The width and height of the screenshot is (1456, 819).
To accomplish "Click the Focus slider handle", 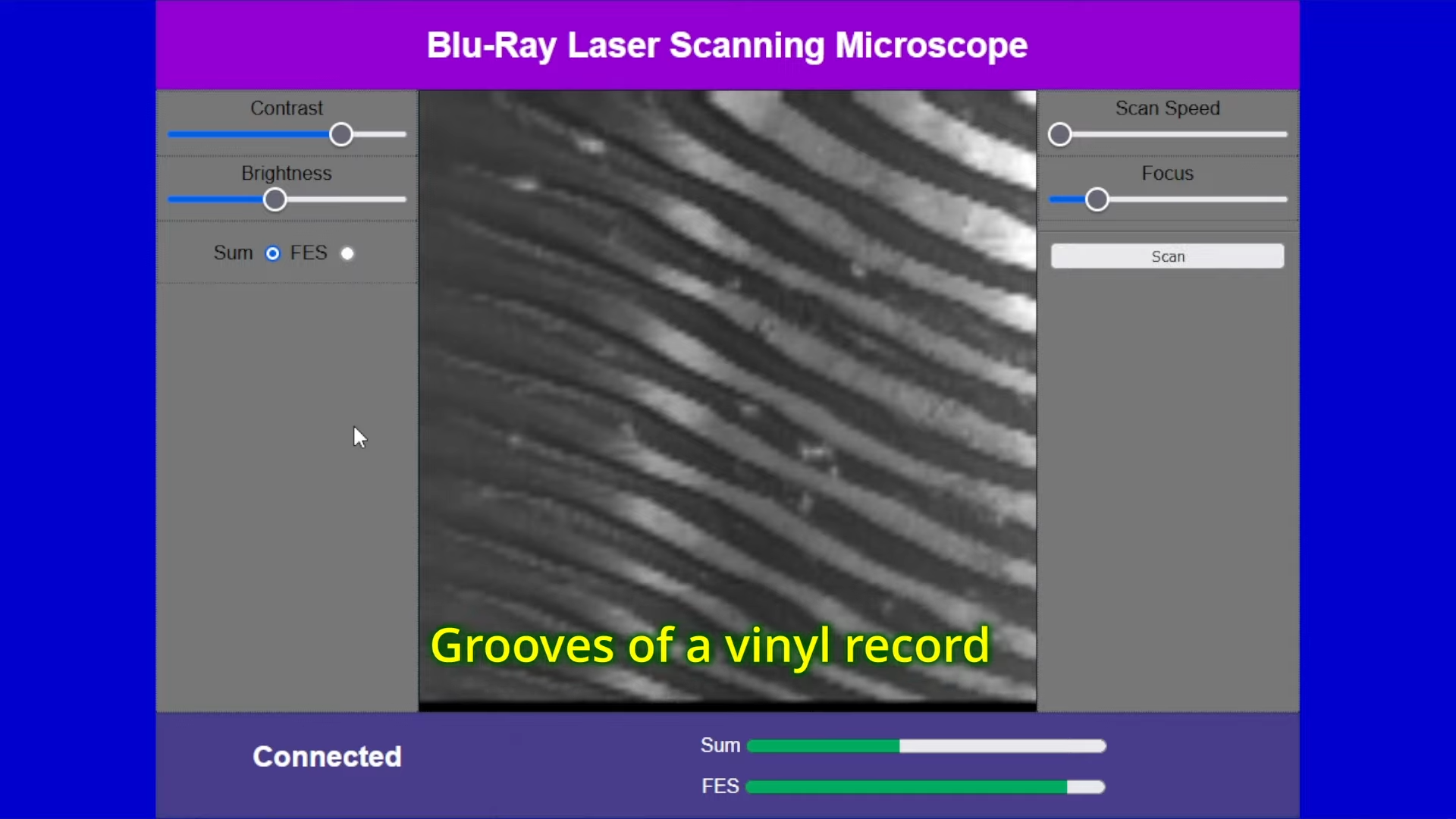I will tap(1096, 199).
